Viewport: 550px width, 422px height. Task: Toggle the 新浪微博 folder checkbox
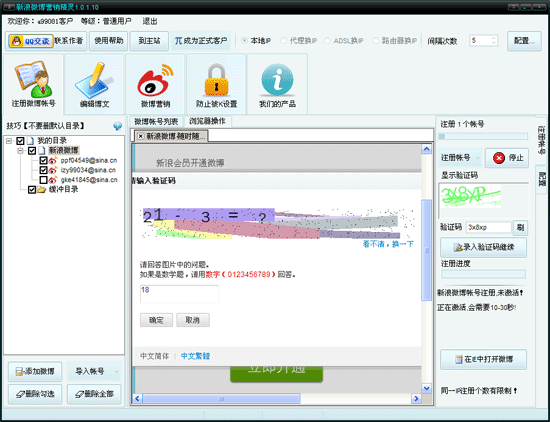point(32,151)
